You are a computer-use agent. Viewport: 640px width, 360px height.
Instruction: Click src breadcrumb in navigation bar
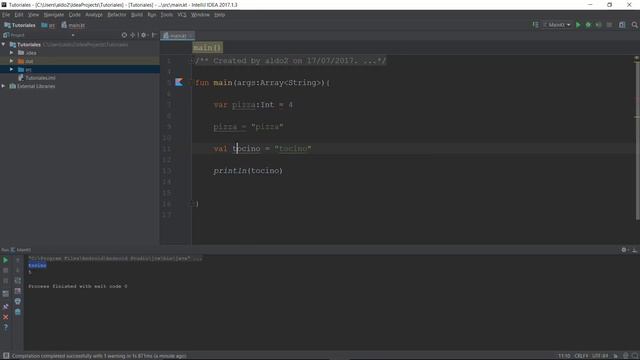pyautogui.click(x=48, y=25)
